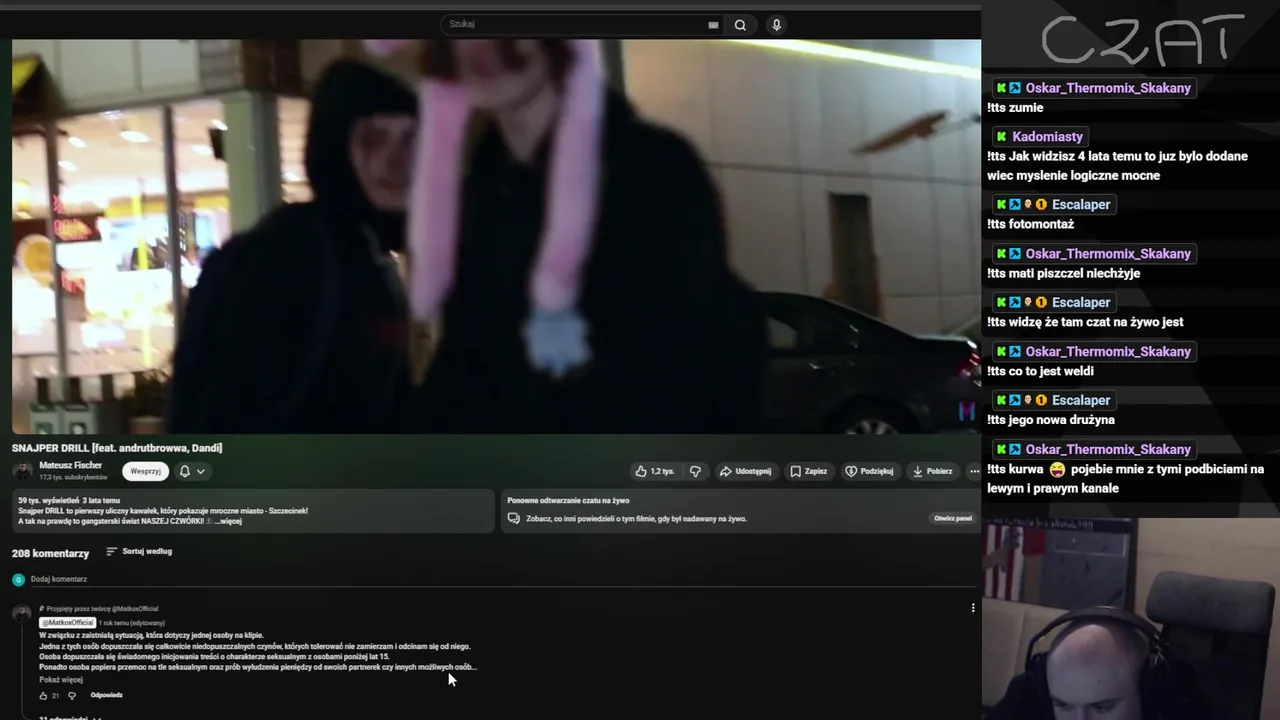Click the streamer webcam overlay
The width and height of the screenshot is (1280, 720).
pyautogui.click(x=1131, y=619)
